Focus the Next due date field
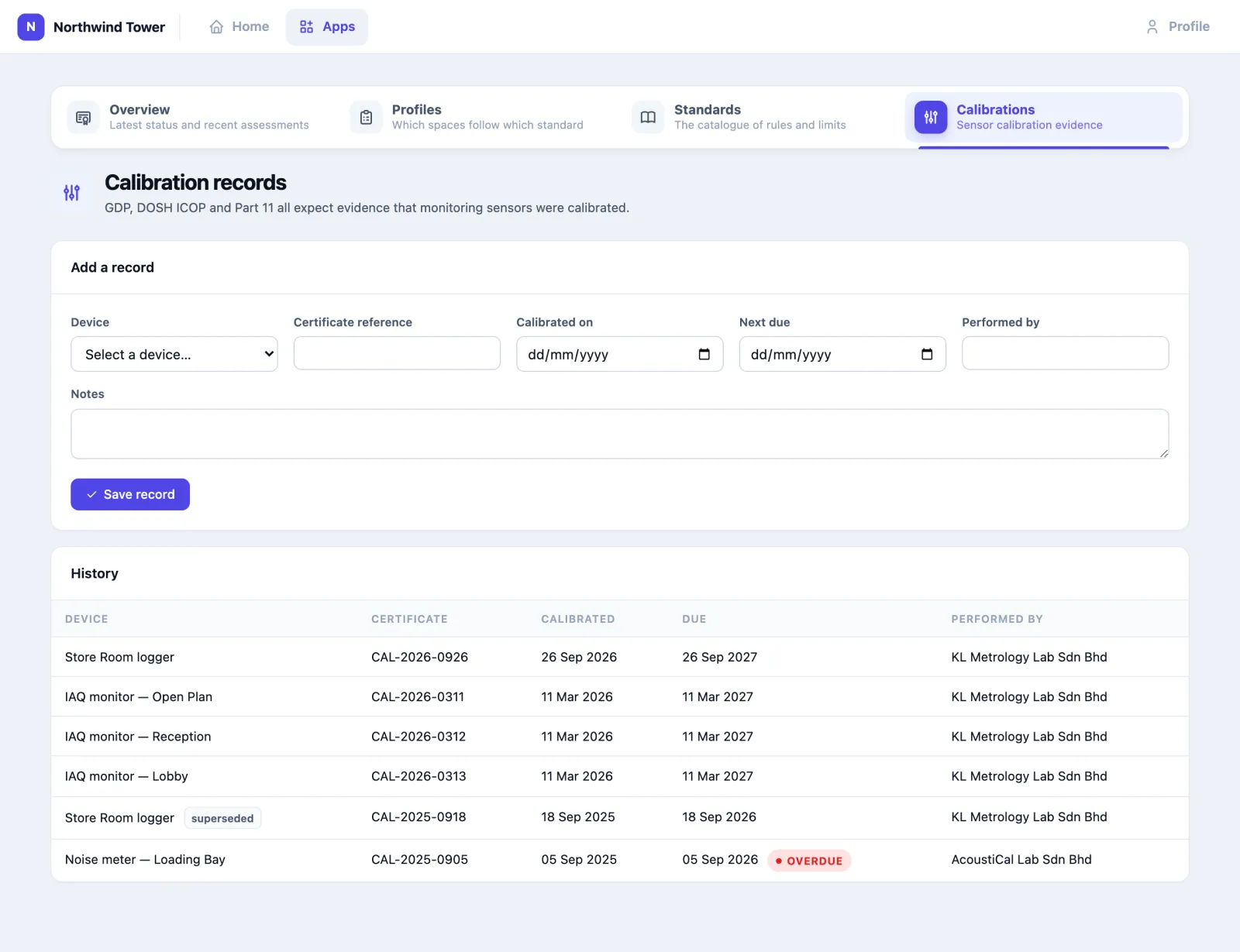This screenshot has width=1240, height=952. (x=842, y=354)
